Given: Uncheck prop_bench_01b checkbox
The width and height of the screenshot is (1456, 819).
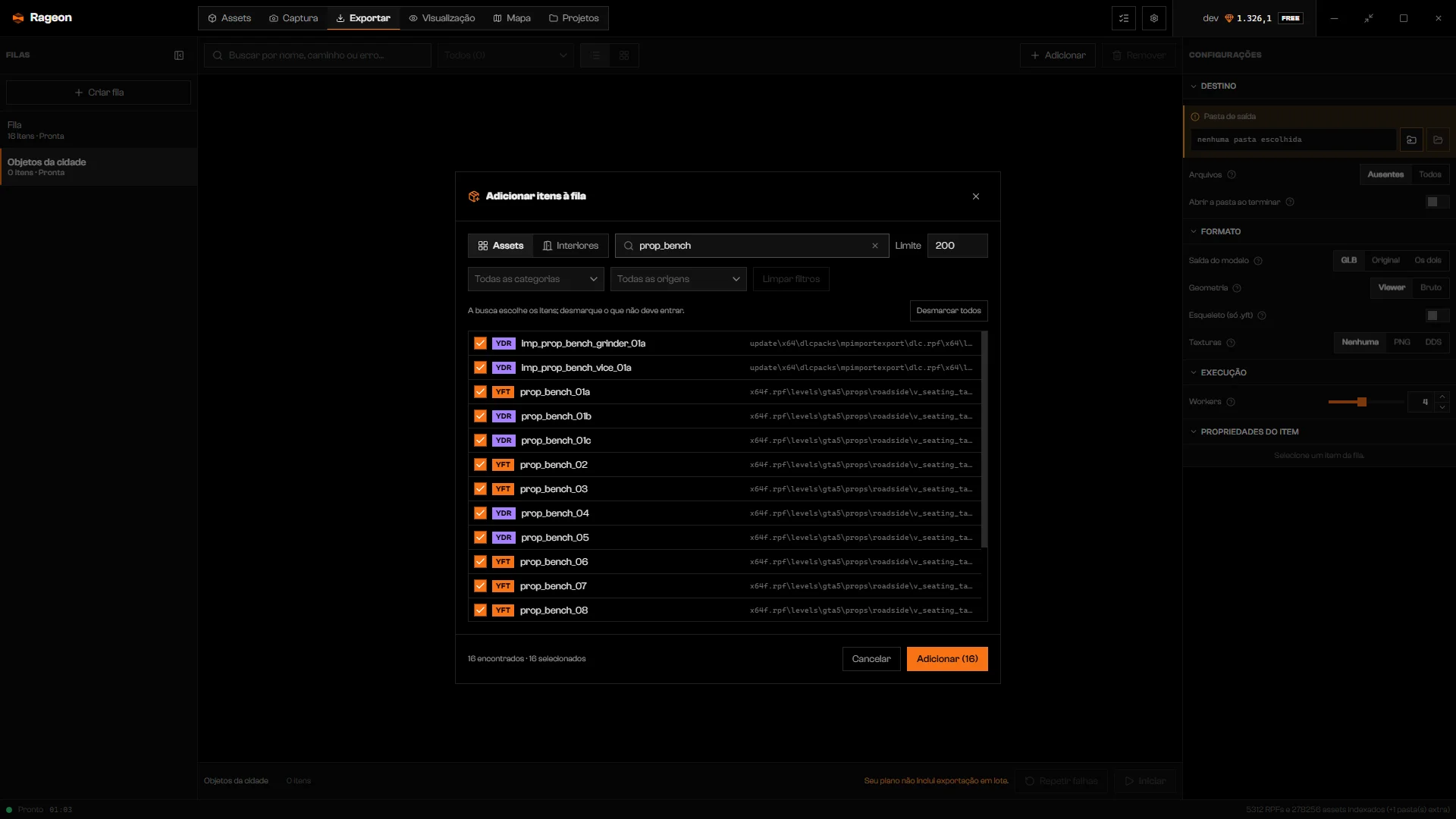Looking at the screenshot, I should (480, 416).
